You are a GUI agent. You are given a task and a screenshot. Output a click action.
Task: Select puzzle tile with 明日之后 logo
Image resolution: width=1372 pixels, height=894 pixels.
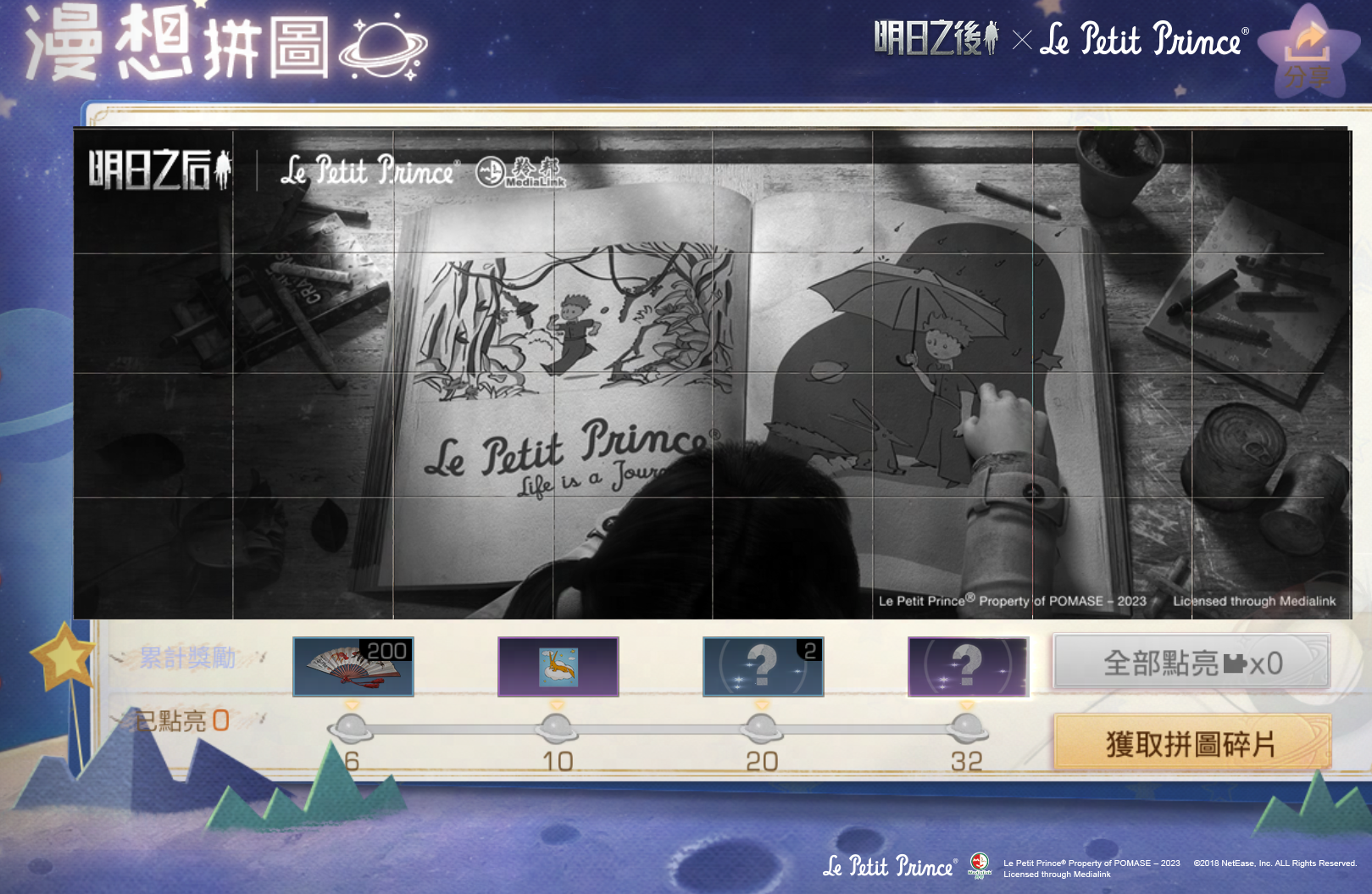click(153, 191)
